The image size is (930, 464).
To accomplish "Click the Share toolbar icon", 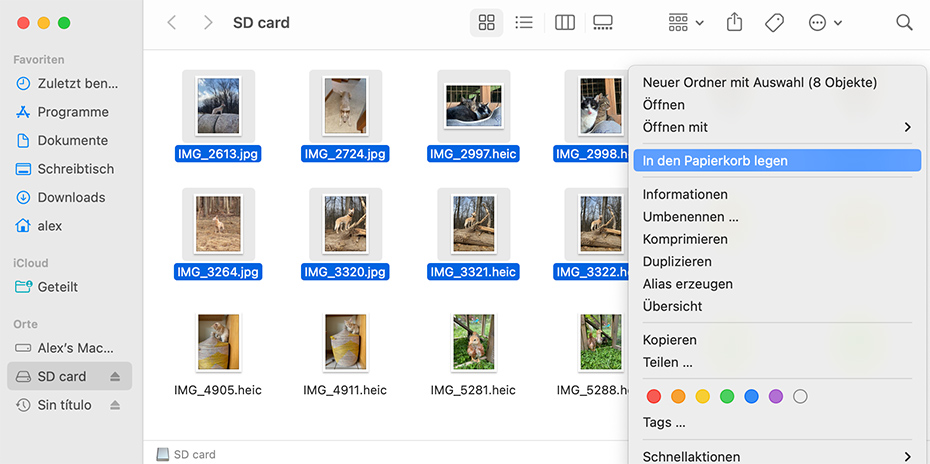I will click(x=735, y=22).
